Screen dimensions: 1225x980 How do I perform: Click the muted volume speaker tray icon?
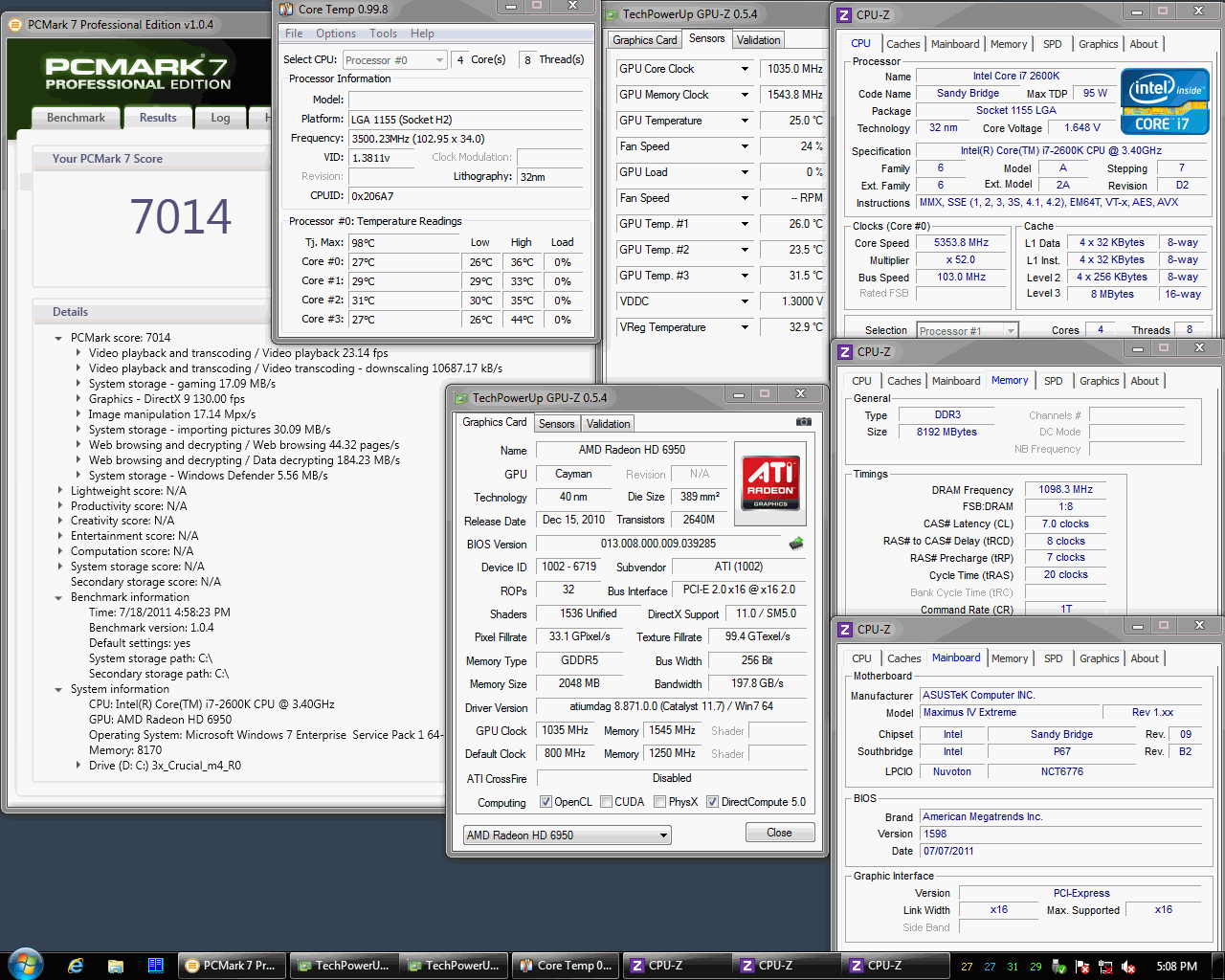1127,967
